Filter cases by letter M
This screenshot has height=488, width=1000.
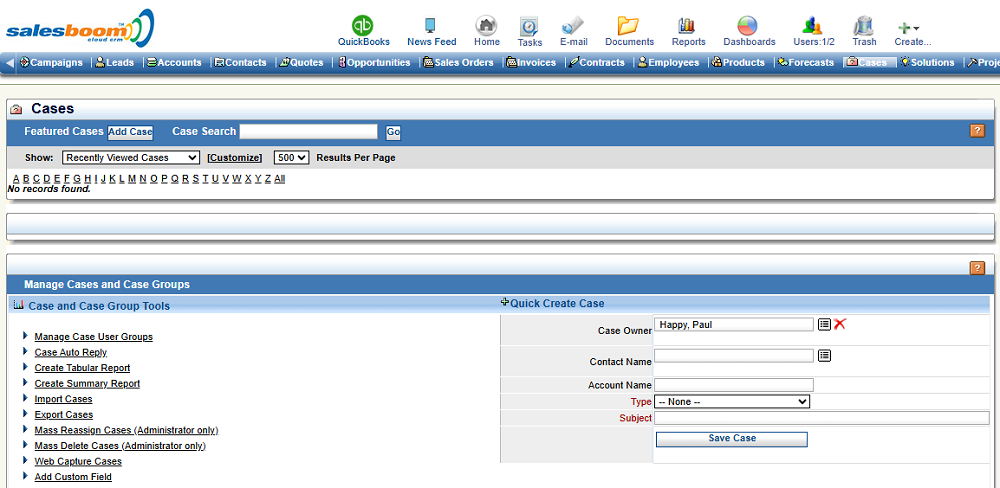[x=132, y=179]
